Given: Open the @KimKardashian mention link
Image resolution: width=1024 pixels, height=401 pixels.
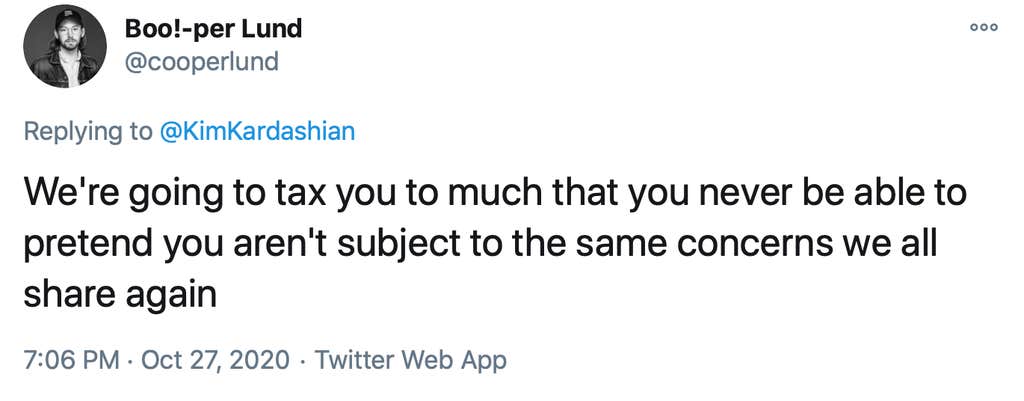Looking at the screenshot, I should pyautogui.click(x=258, y=132).
